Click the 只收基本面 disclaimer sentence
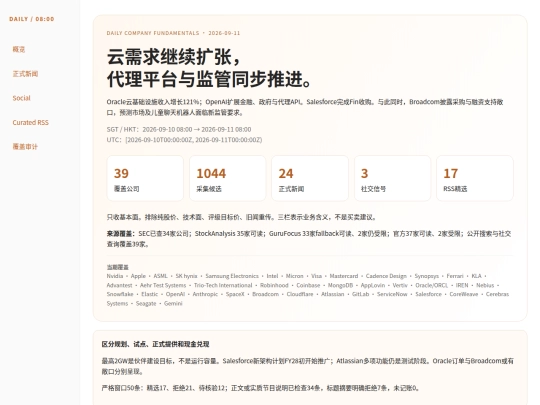Image resolution: width=540 pixels, height=405 pixels. (242, 217)
